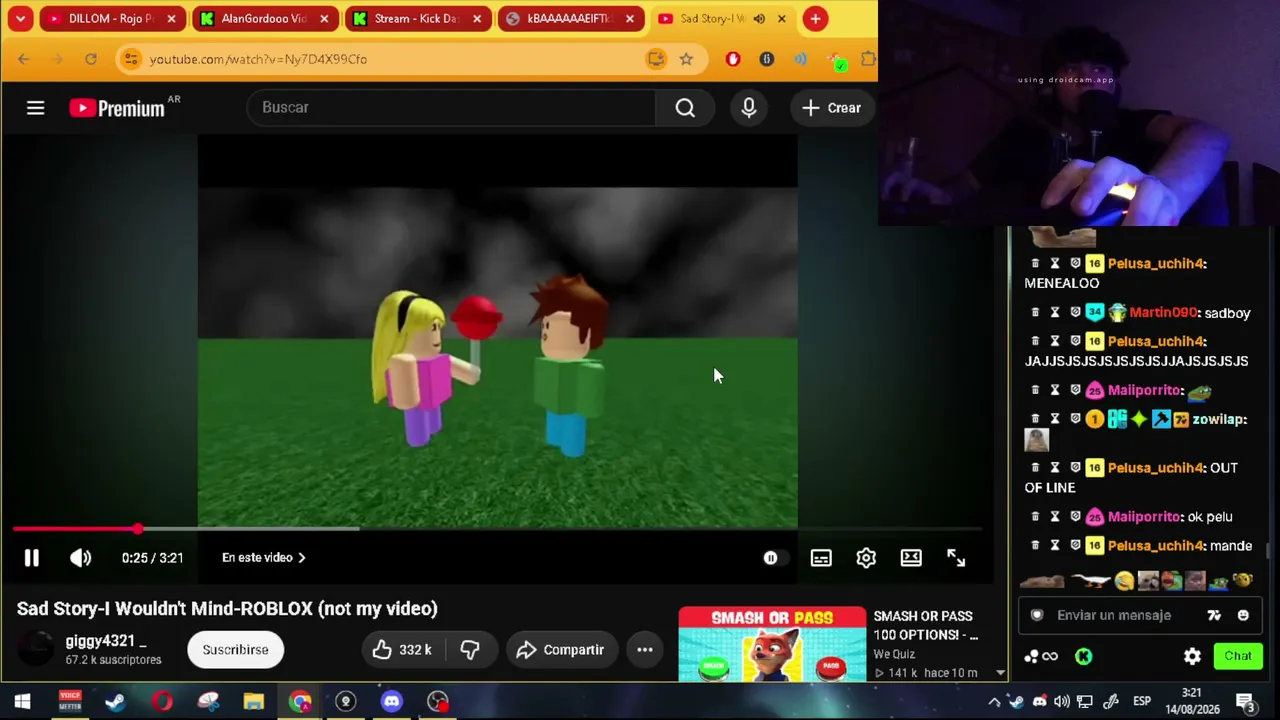Open the subtitles control on the player
The width and height of the screenshot is (1280, 720).
[821, 558]
